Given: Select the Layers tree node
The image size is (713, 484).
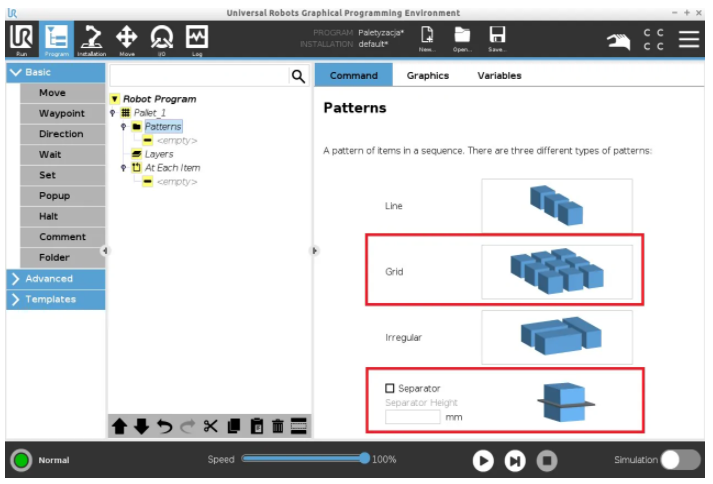Looking at the screenshot, I should coord(159,154).
